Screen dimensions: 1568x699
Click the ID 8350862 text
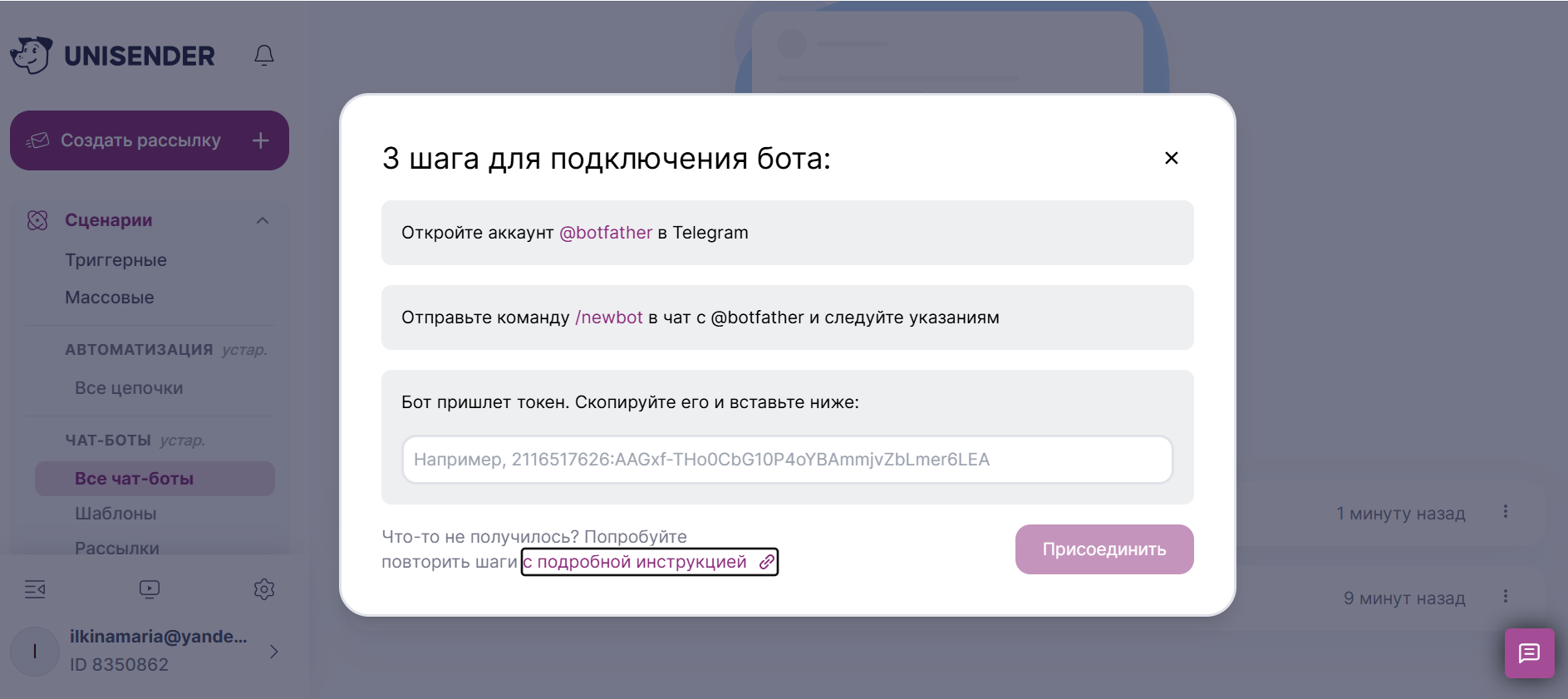[x=119, y=665]
